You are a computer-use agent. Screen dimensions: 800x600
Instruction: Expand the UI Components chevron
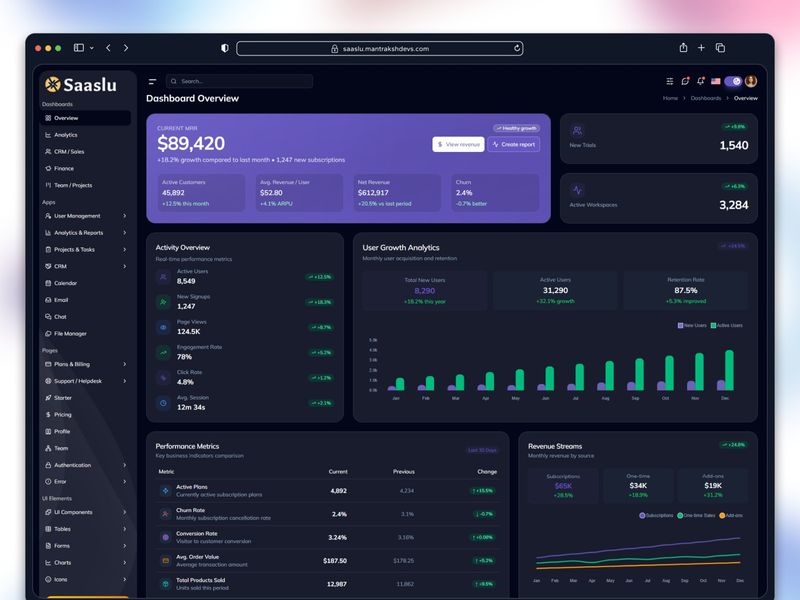click(x=124, y=512)
